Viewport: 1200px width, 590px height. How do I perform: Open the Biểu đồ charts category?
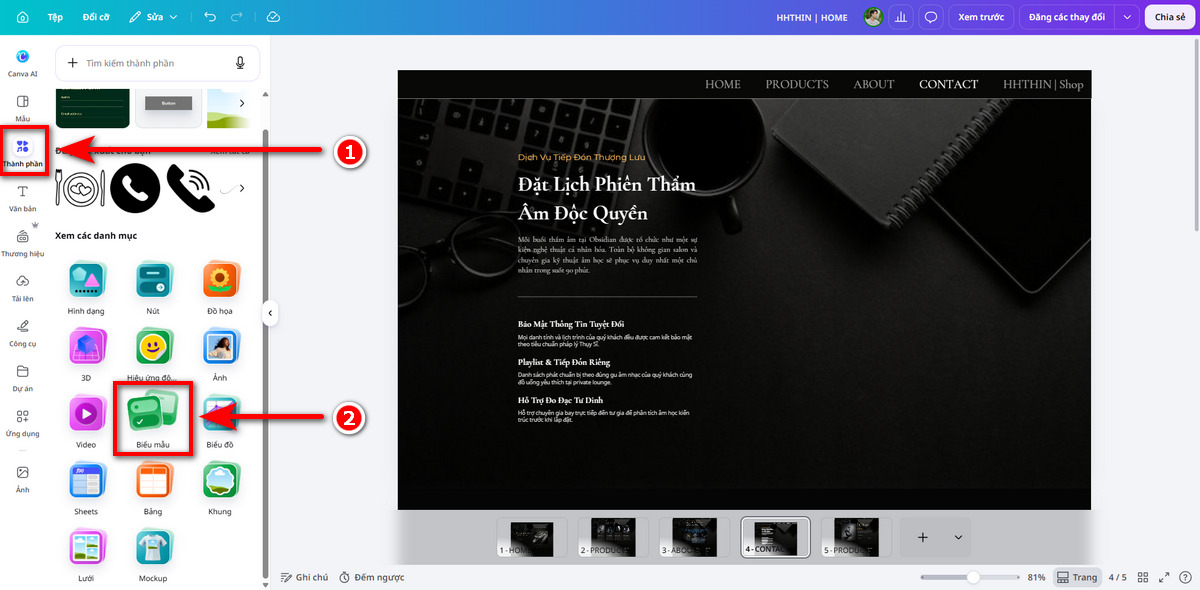220,422
